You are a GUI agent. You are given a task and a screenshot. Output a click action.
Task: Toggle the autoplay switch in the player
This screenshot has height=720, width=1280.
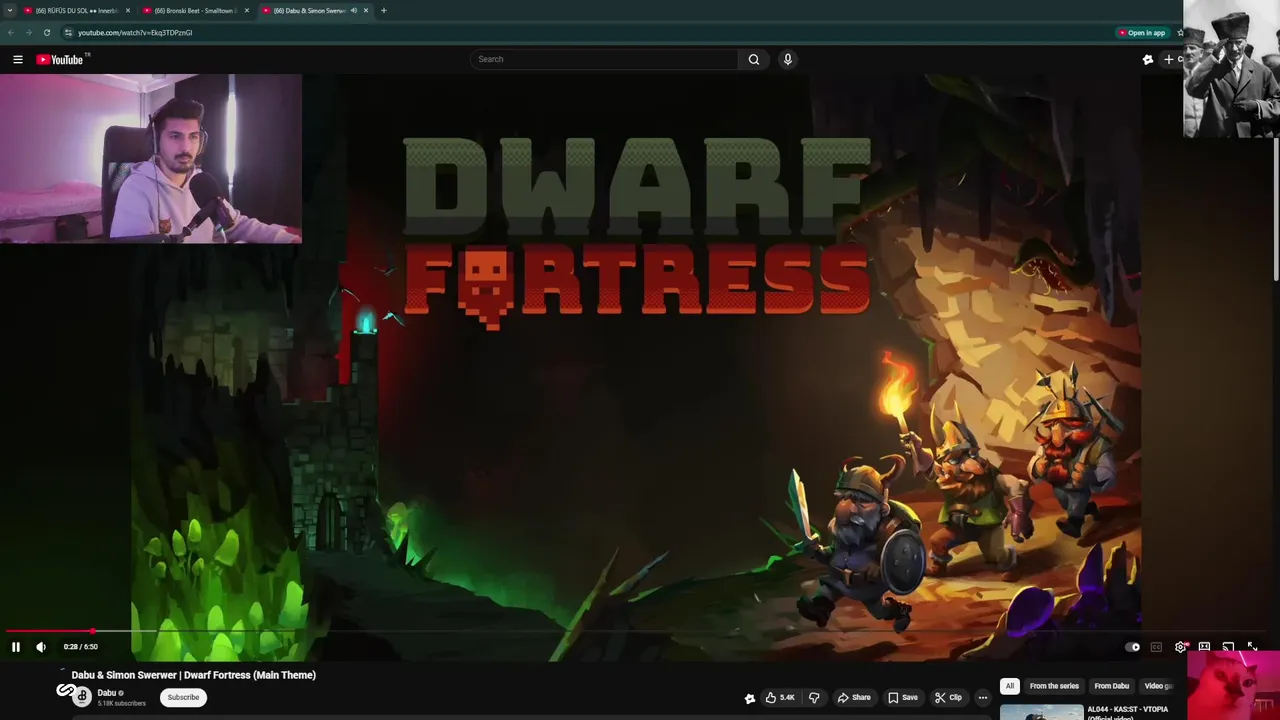[x=1132, y=647]
